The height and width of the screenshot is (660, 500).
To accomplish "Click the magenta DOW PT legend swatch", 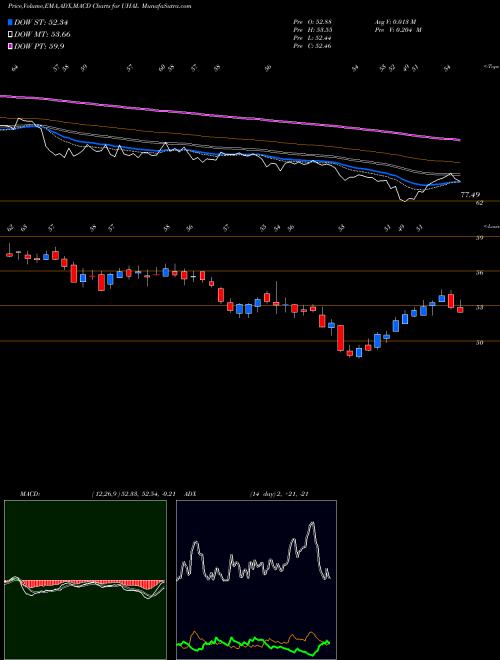I will coord(10,46).
